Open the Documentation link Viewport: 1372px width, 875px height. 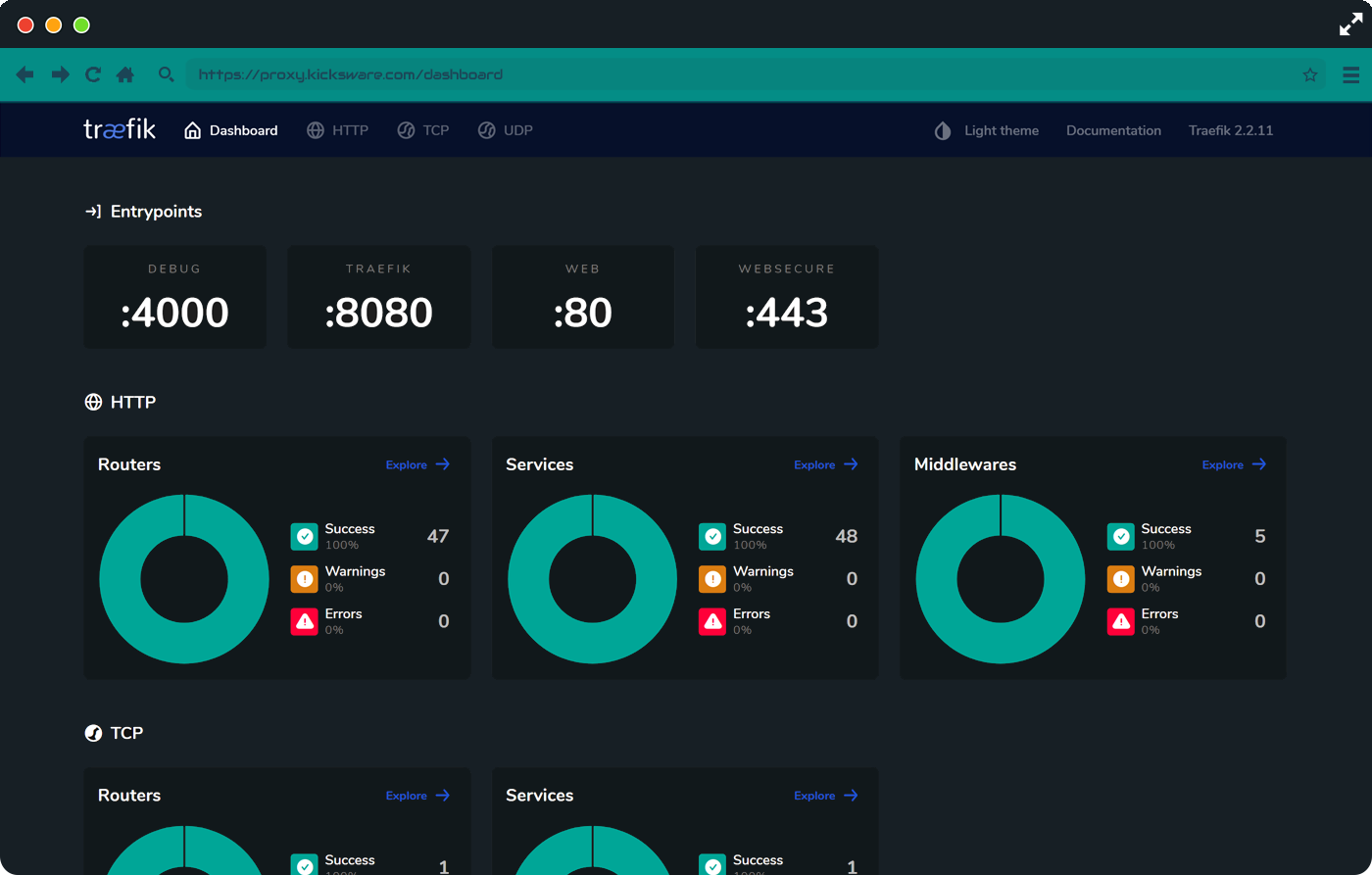[x=1113, y=130]
